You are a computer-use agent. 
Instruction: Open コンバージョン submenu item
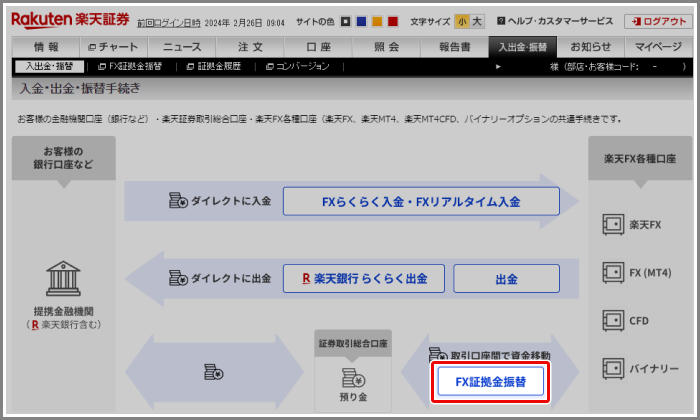click(x=297, y=67)
